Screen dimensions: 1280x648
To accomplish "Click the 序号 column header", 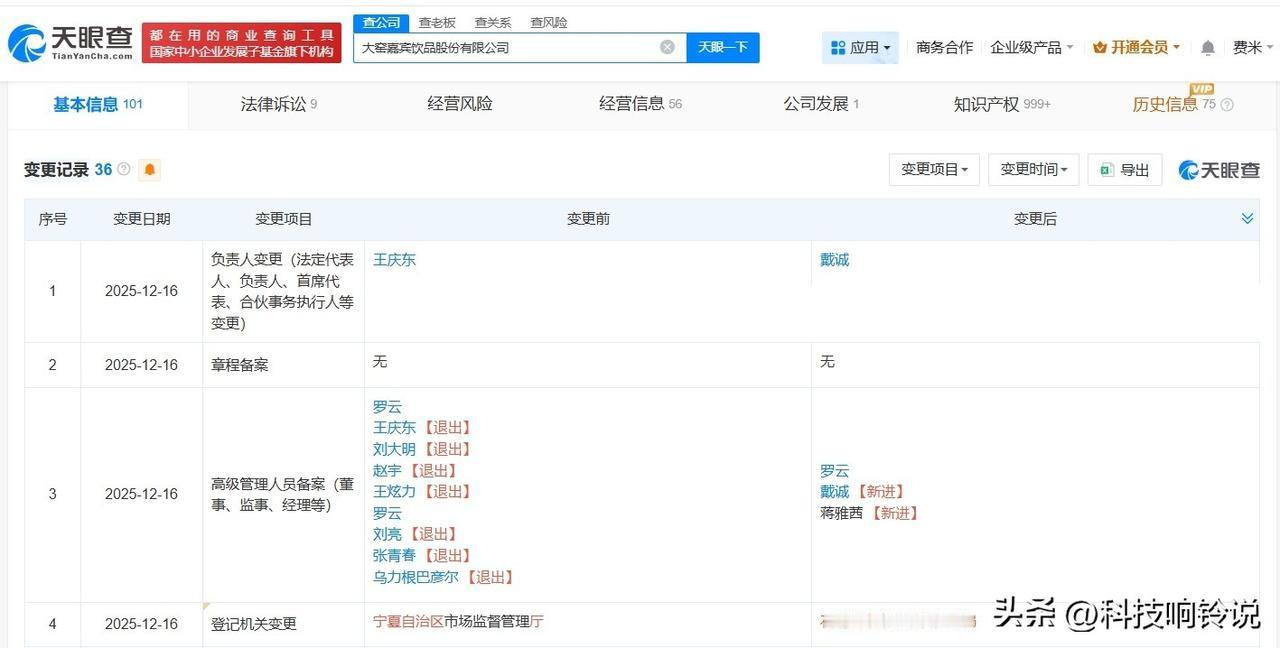I will [52, 219].
